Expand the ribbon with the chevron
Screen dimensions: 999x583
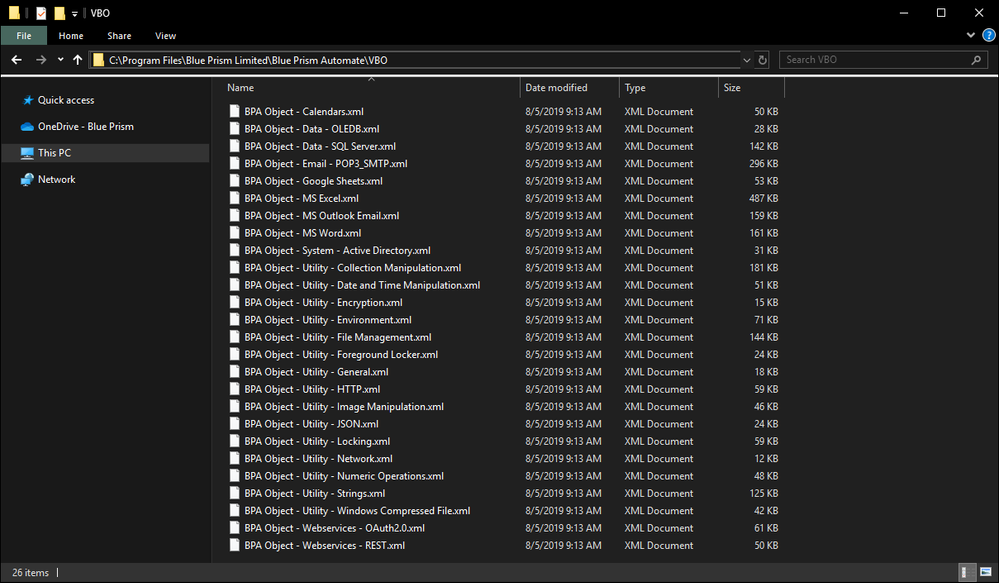pyautogui.click(x=971, y=36)
